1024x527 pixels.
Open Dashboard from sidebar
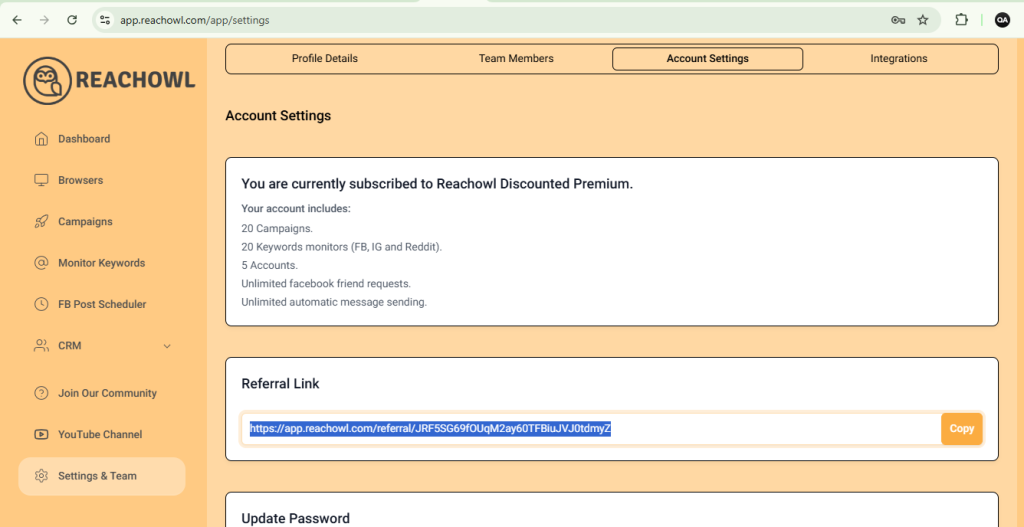[102, 139]
